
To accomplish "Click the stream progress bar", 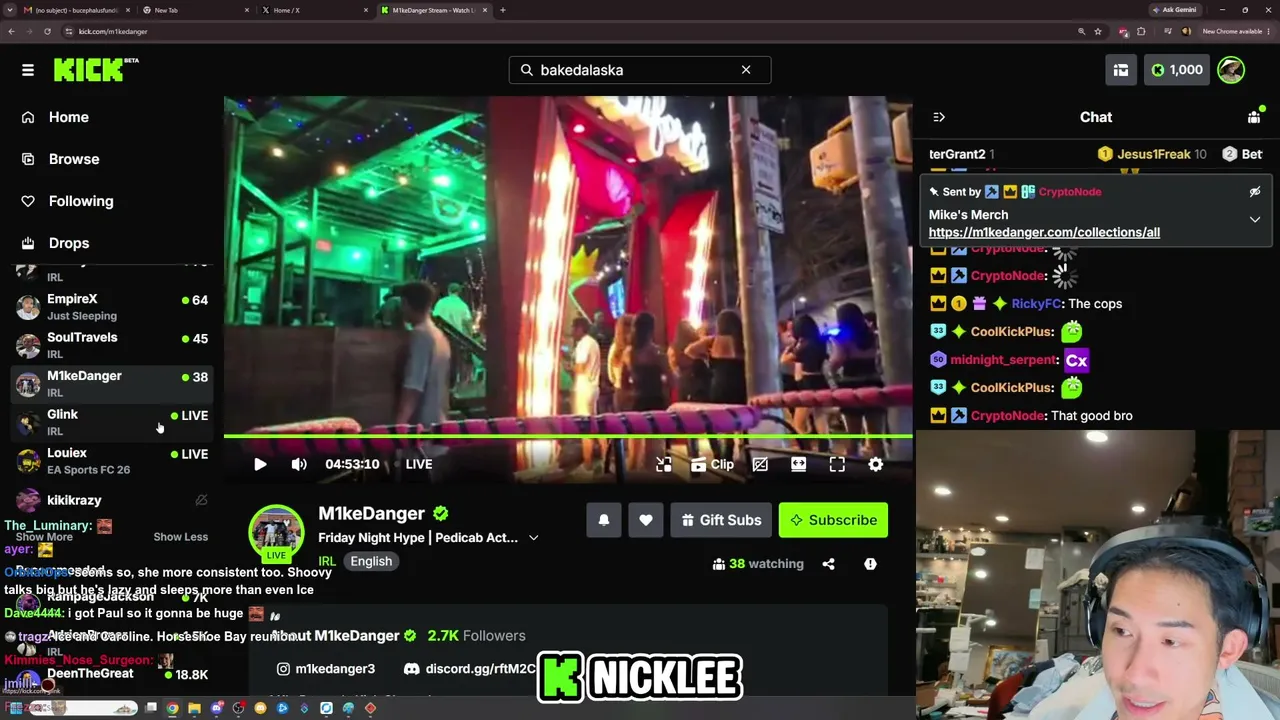I will [x=568, y=436].
